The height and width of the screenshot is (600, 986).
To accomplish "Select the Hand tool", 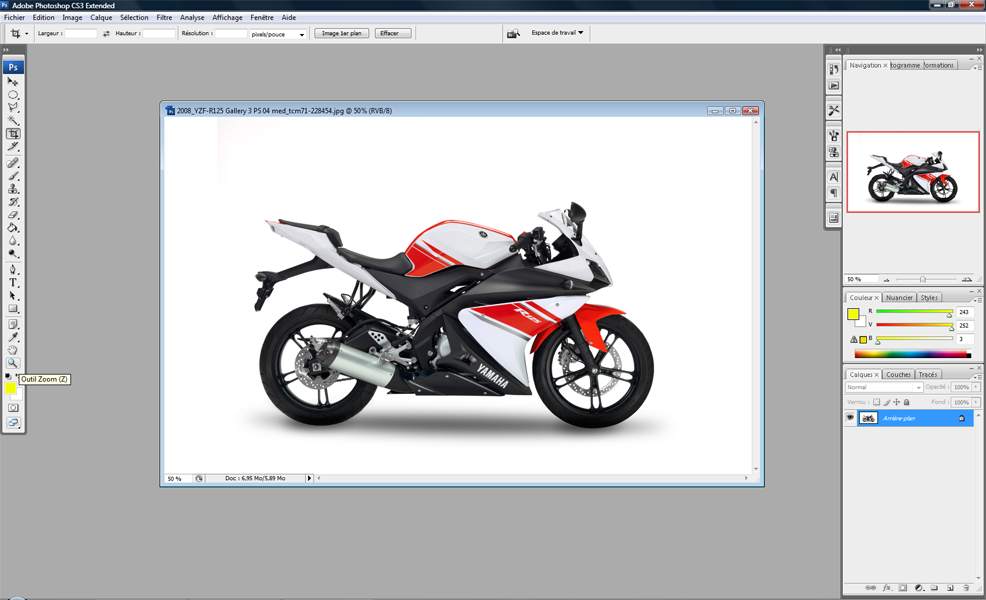I will pos(13,350).
